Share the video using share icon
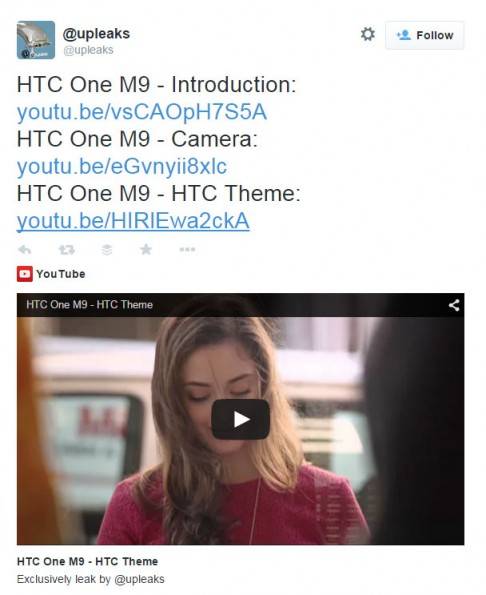The width and height of the screenshot is (486, 595). coord(454,305)
